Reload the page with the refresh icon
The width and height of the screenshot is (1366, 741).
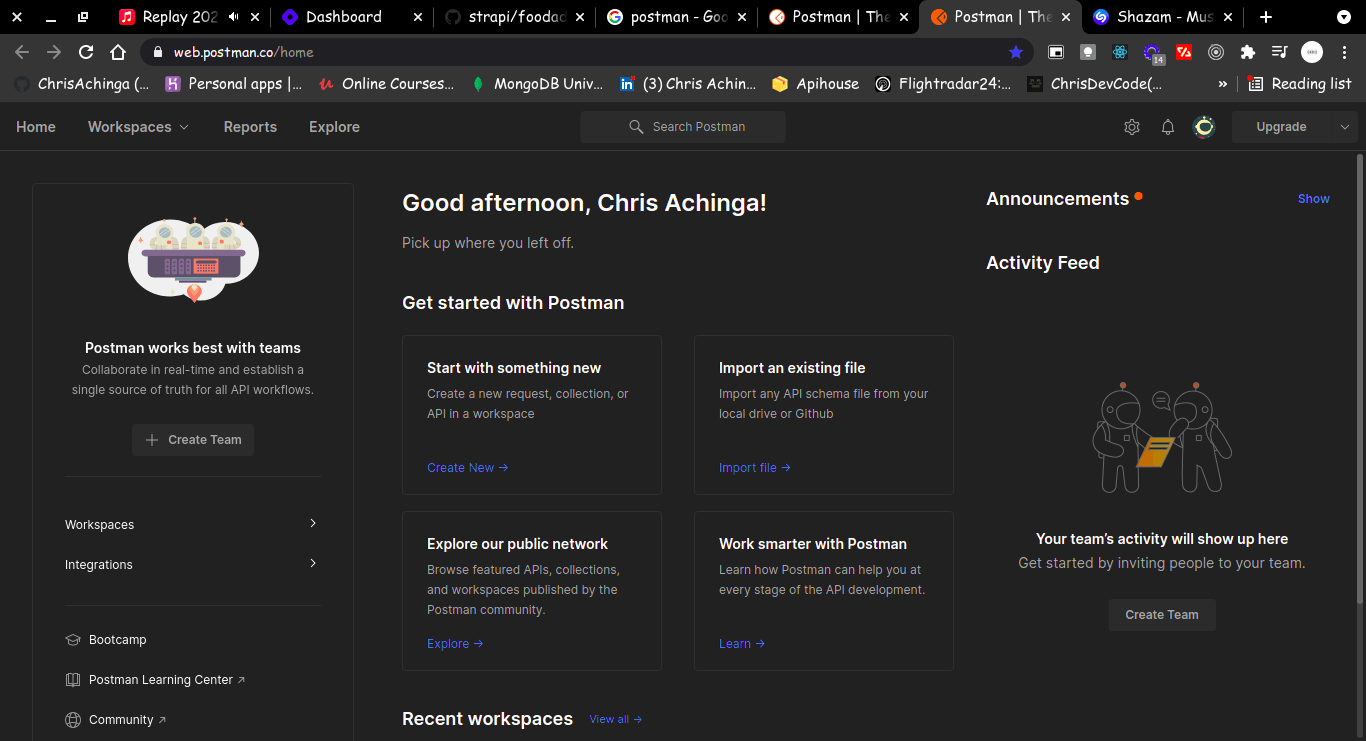(86, 52)
